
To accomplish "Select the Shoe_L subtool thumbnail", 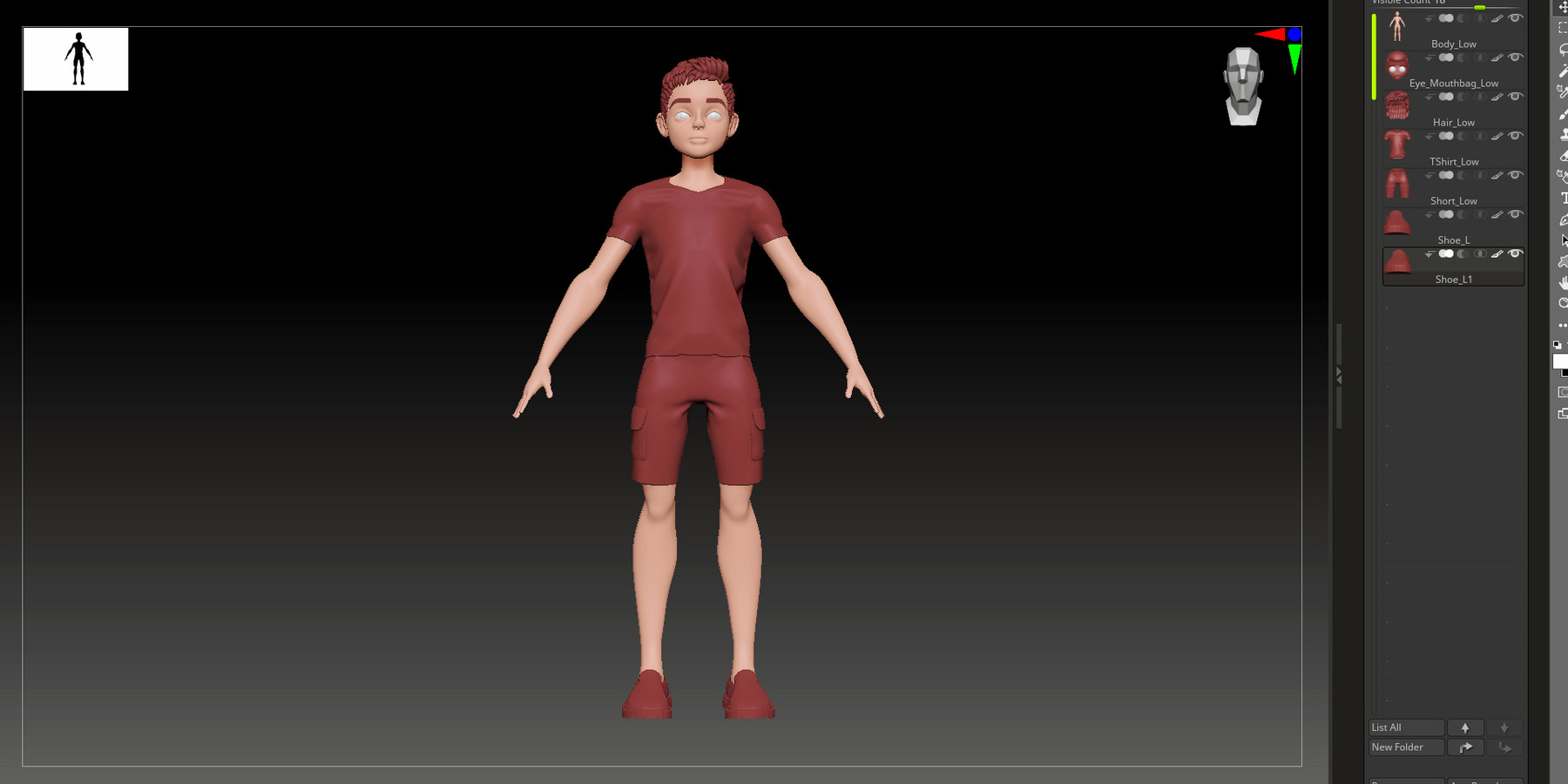I will click(1397, 222).
